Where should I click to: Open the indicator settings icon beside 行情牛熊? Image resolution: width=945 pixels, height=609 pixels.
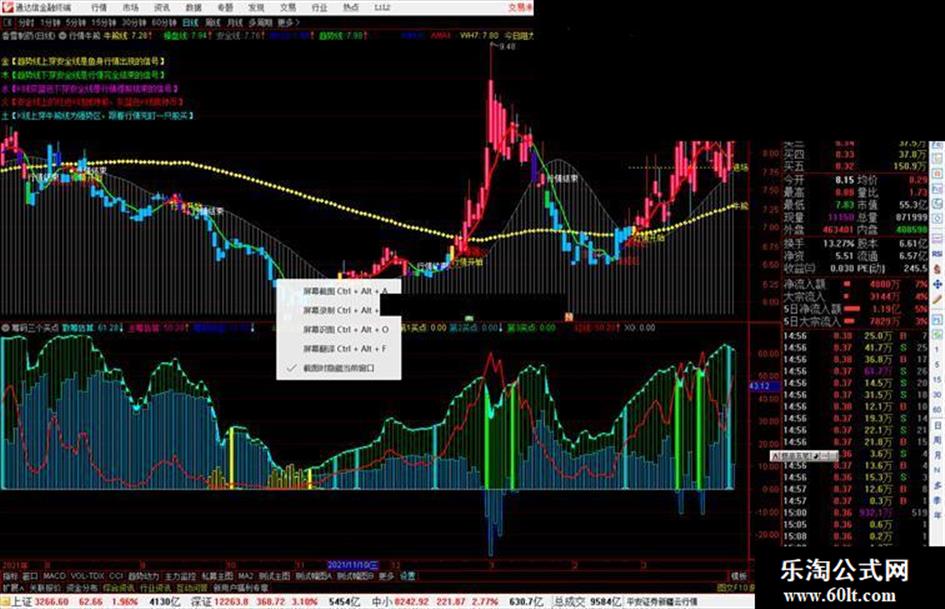[62, 36]
